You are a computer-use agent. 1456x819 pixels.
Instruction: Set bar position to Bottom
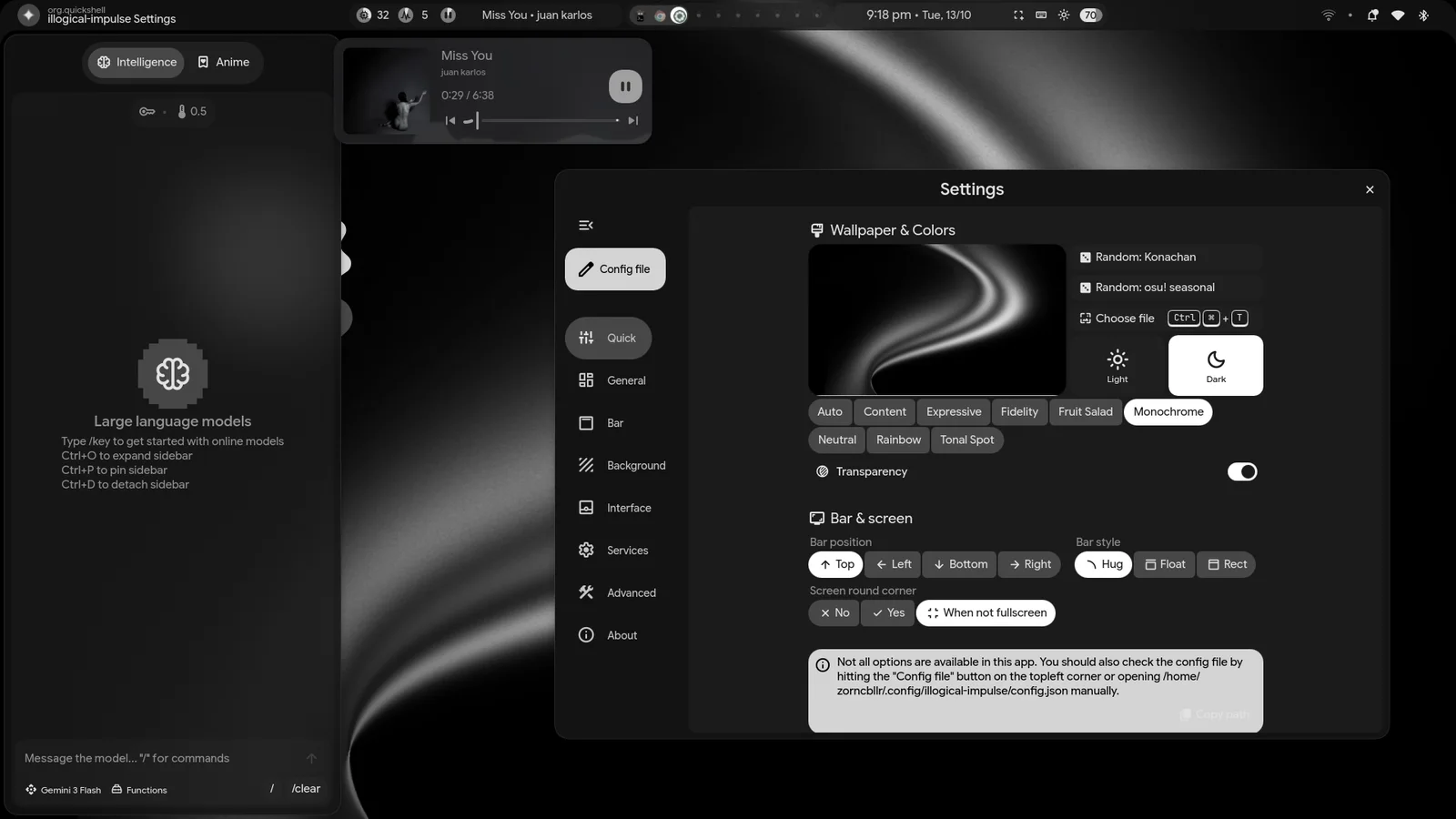(960, 564)
